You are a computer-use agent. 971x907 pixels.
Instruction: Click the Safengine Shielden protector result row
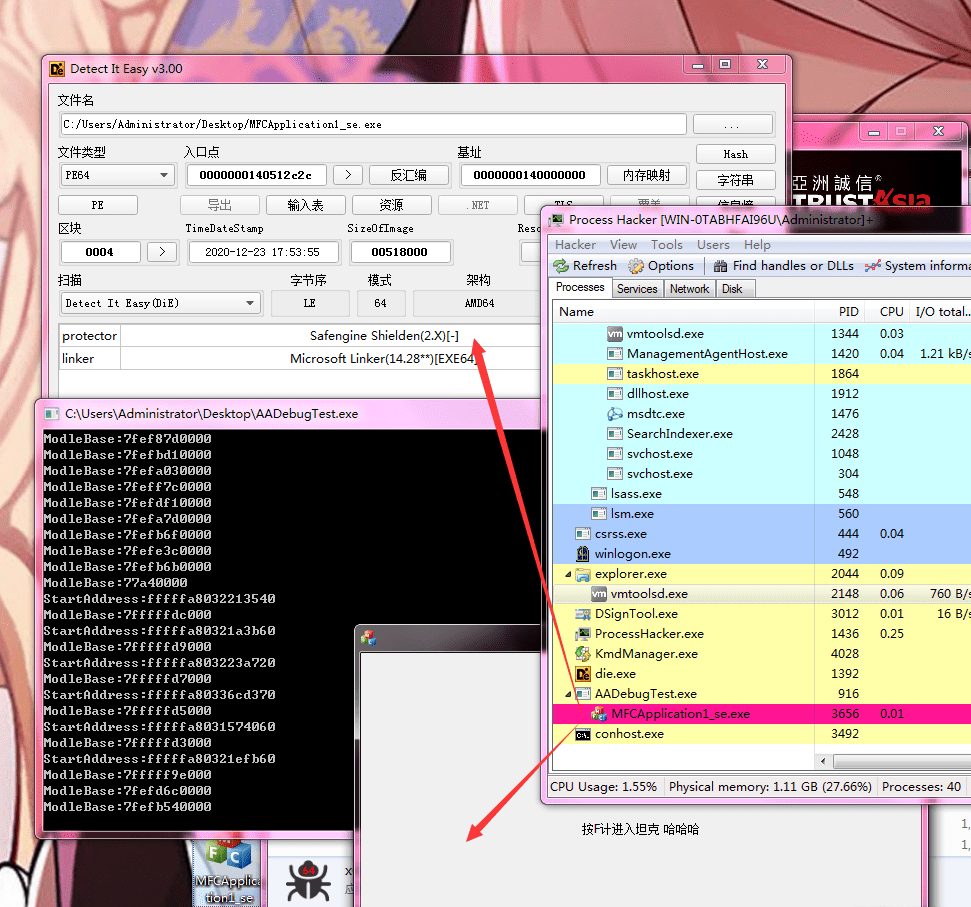300,336
